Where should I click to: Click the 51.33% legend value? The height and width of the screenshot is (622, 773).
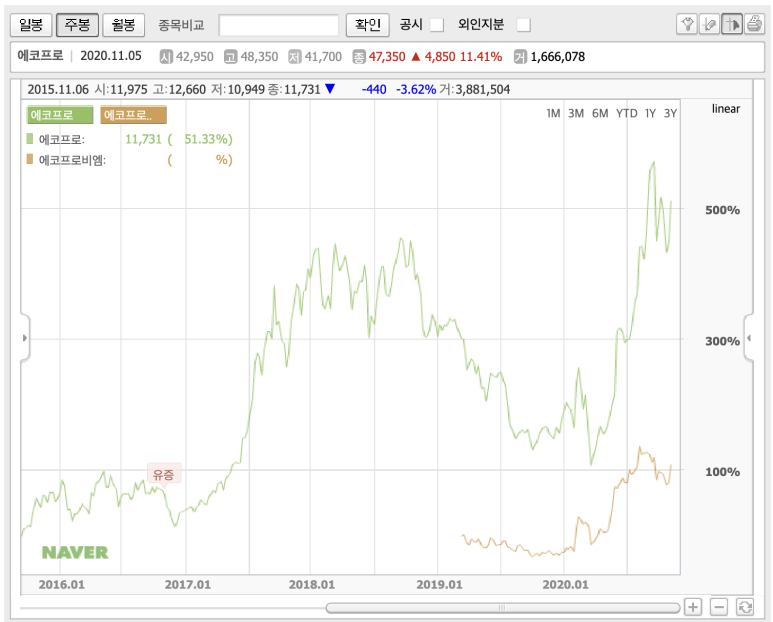[206, 139]
